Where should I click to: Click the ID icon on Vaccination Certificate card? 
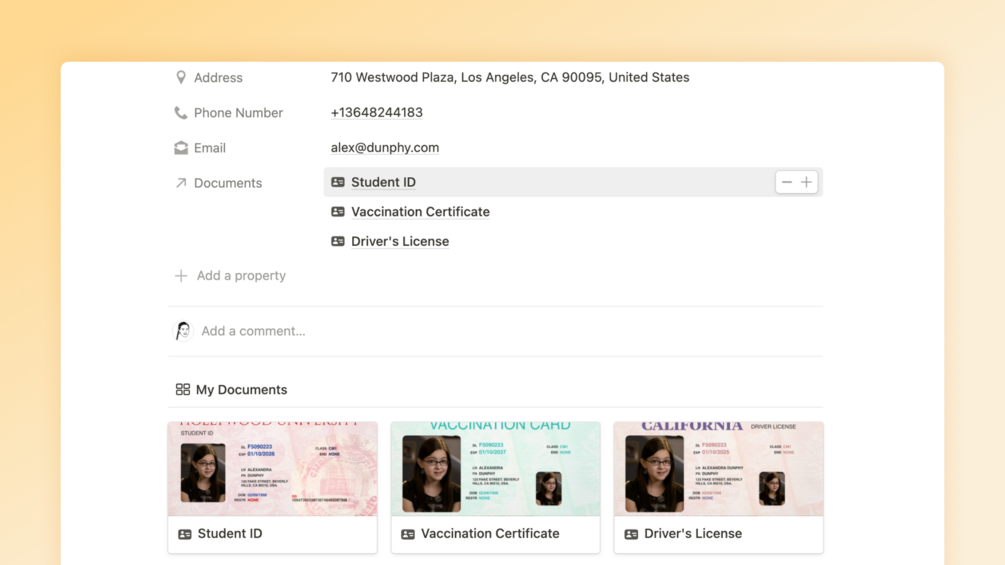(408, 534)
